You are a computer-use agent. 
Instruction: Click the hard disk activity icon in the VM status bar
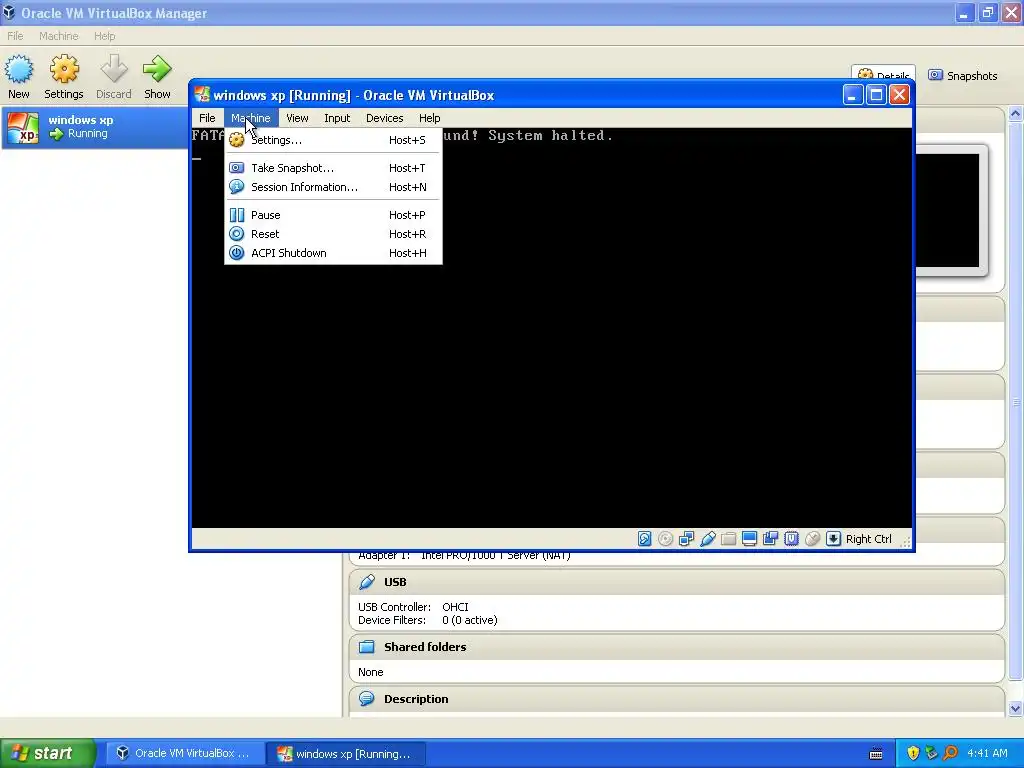tap(645, 539)
